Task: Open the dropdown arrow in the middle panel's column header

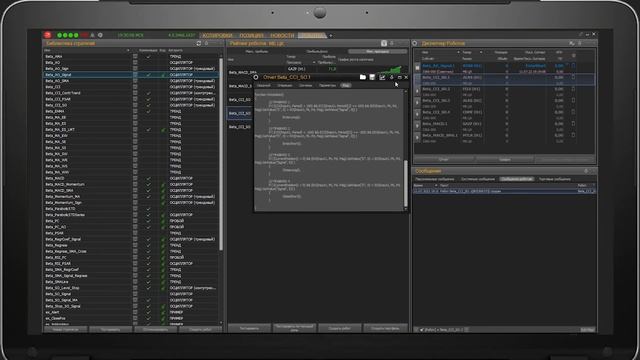Action: point(314,62)
